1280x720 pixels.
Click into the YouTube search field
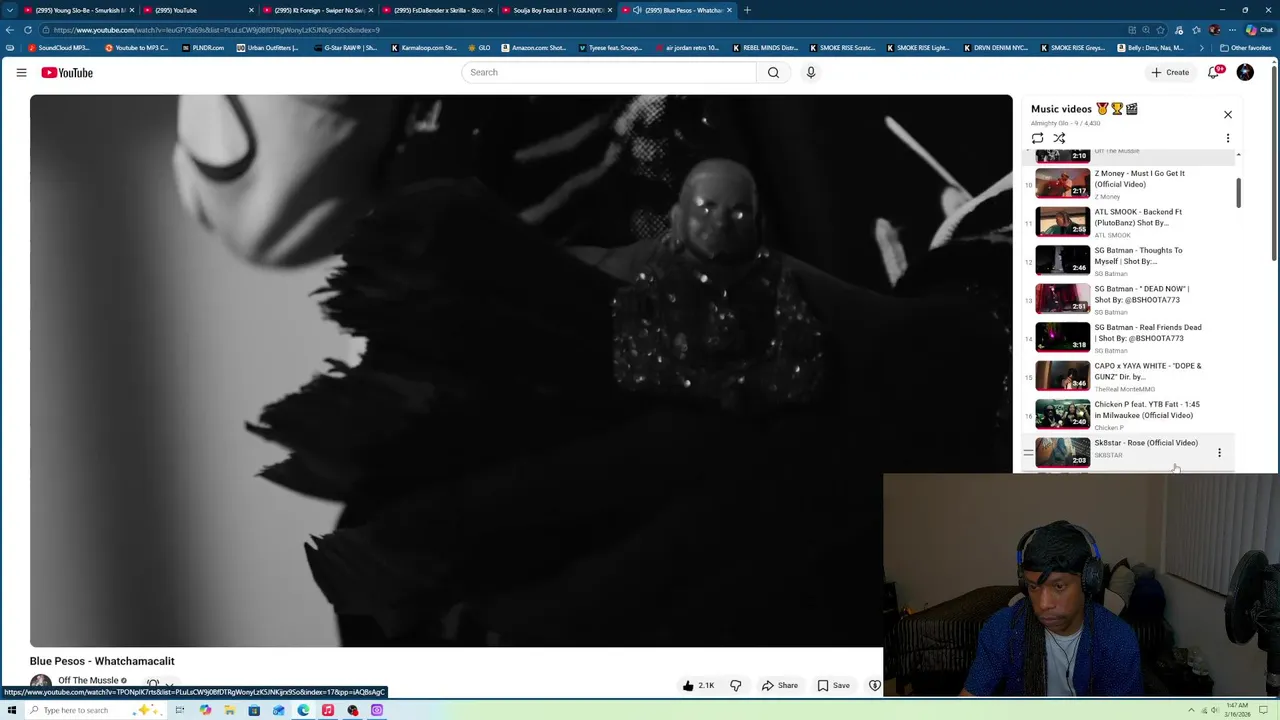[x=610, y=72]
